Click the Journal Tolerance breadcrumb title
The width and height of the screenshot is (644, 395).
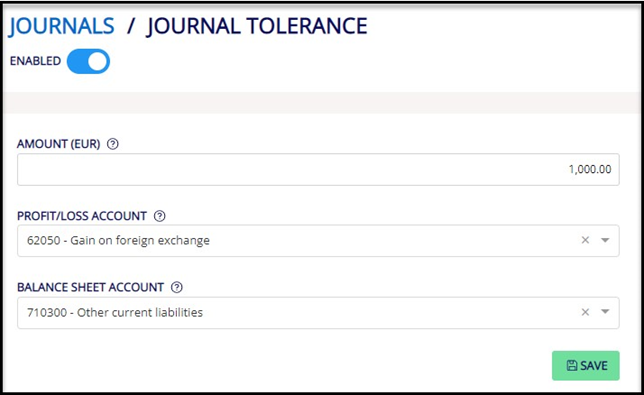click(x=257, y=26)
